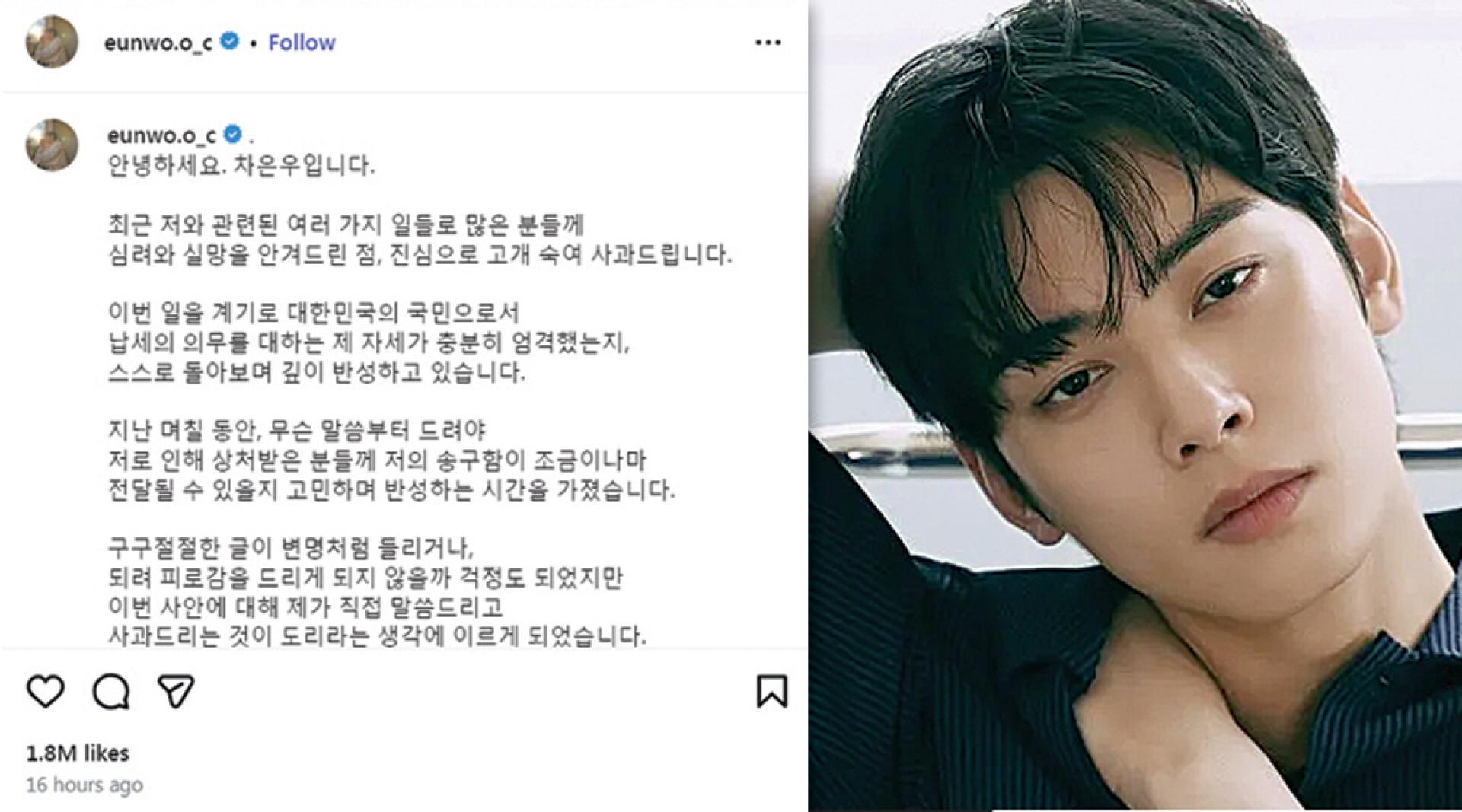
Task: Click the paragraph starting with 지난 며칠 동안
Action: click(391, 460)
